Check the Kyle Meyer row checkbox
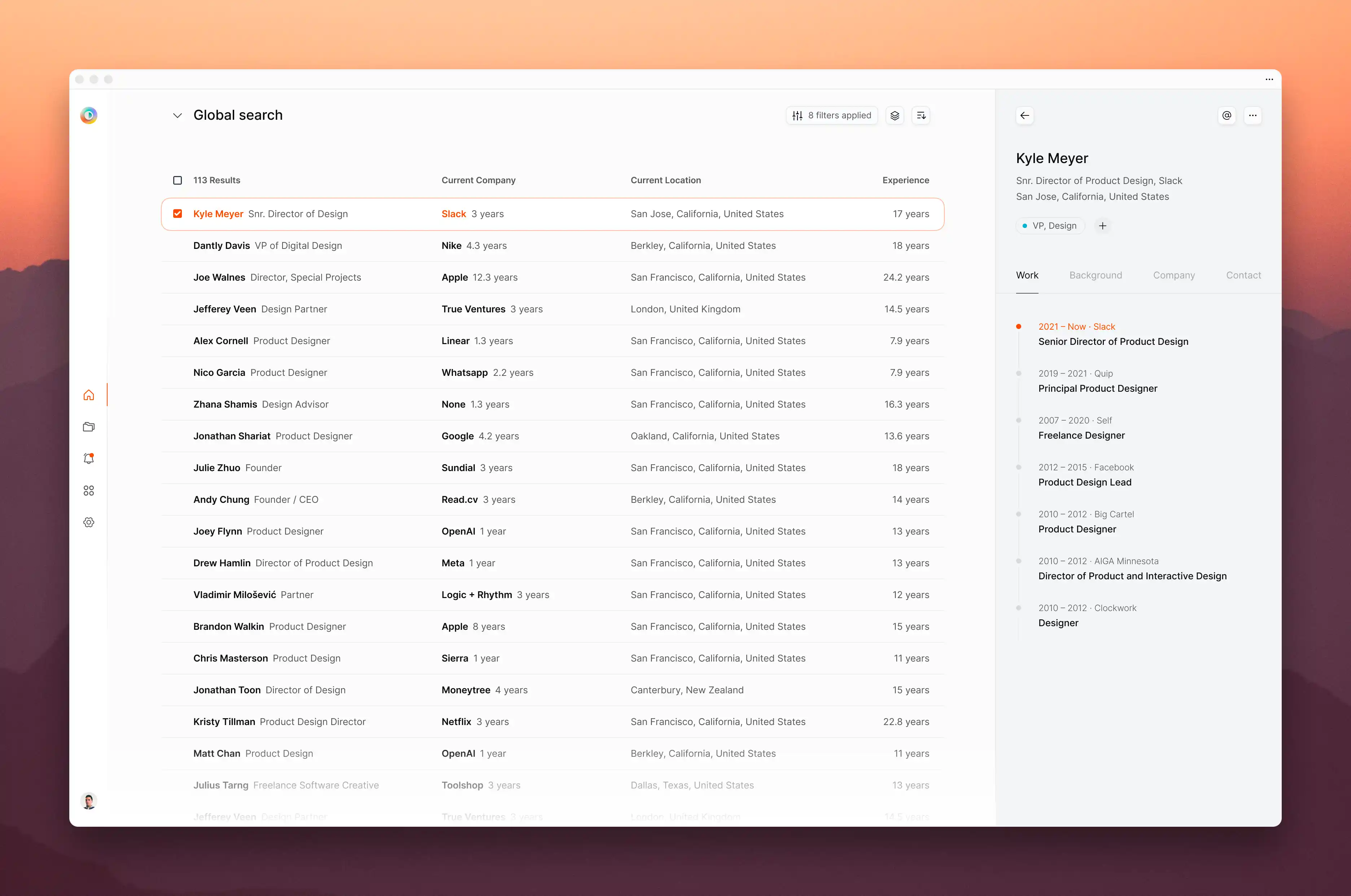Viewport: 1351px width, 896px height. point(177,213)
